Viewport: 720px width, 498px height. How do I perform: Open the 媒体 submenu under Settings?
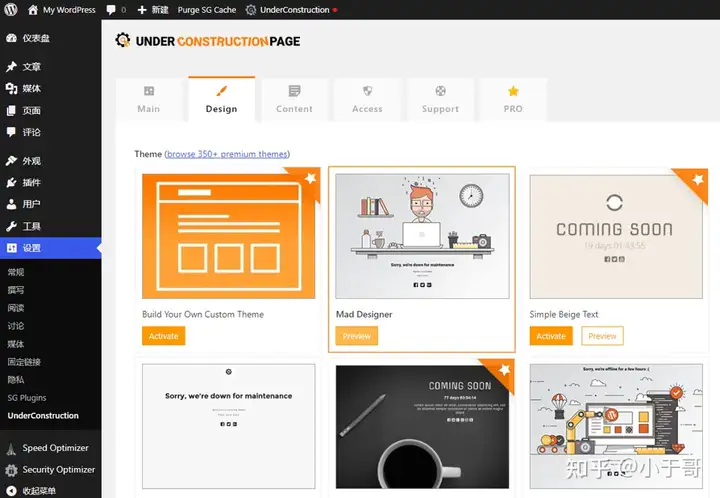[16, 344]
